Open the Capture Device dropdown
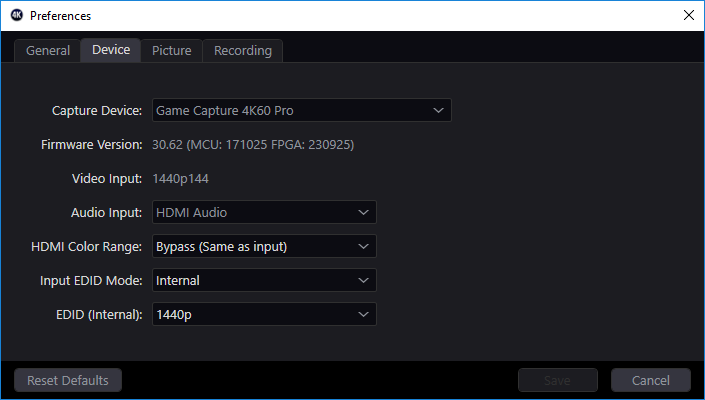 [302, 110]
